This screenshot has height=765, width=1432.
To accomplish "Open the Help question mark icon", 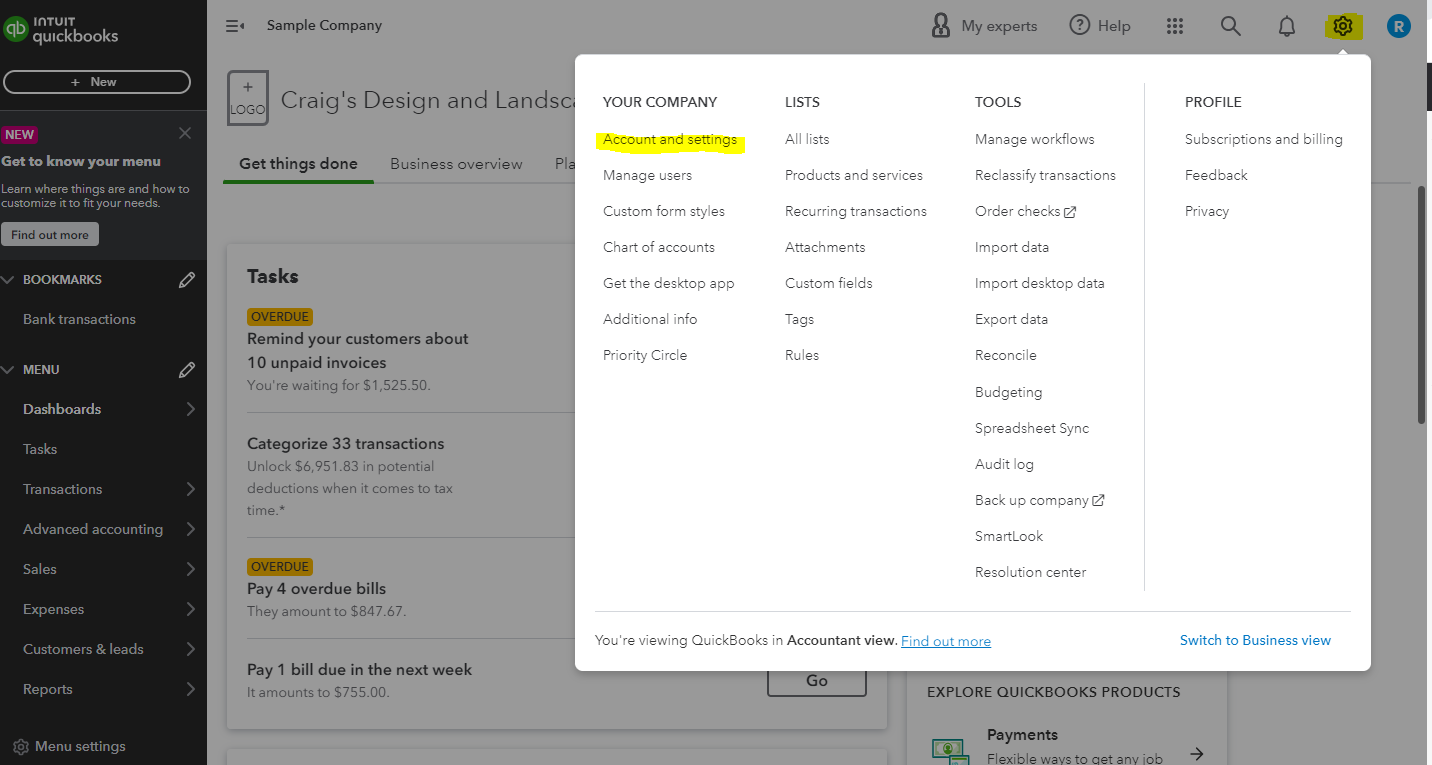I will click(1079, 26).
